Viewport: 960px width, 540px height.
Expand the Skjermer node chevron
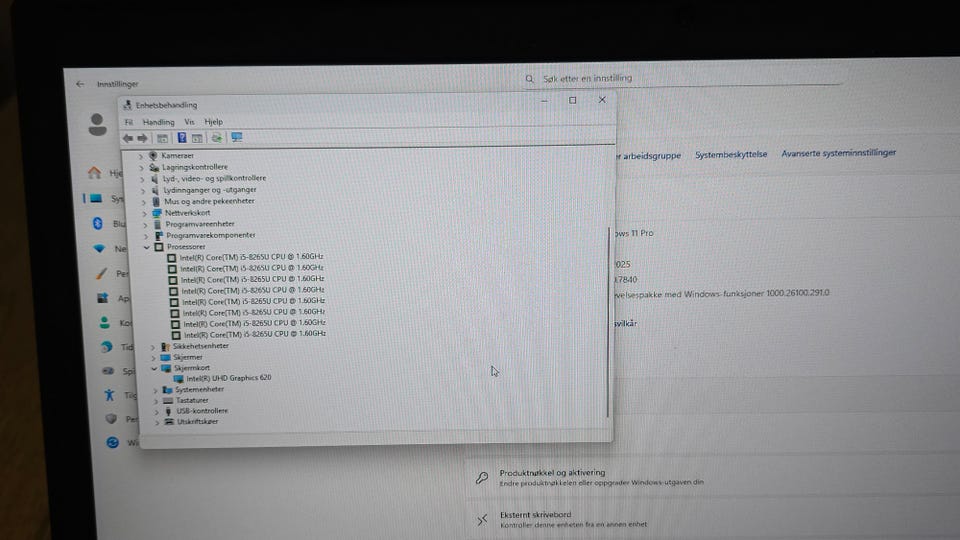[x=154, y=358]
